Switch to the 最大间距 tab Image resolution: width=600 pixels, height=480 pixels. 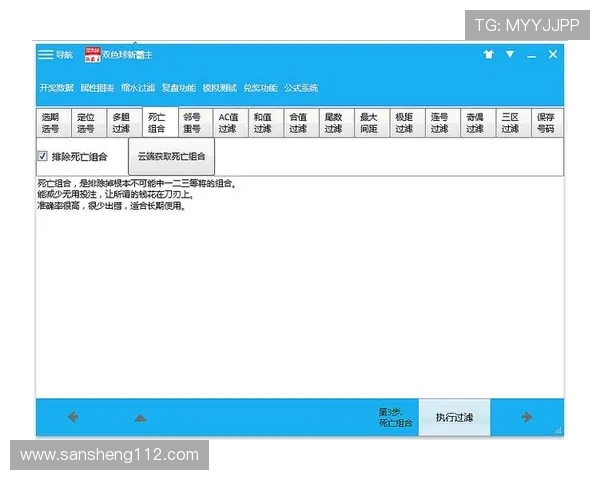click(x=372, y=123)
